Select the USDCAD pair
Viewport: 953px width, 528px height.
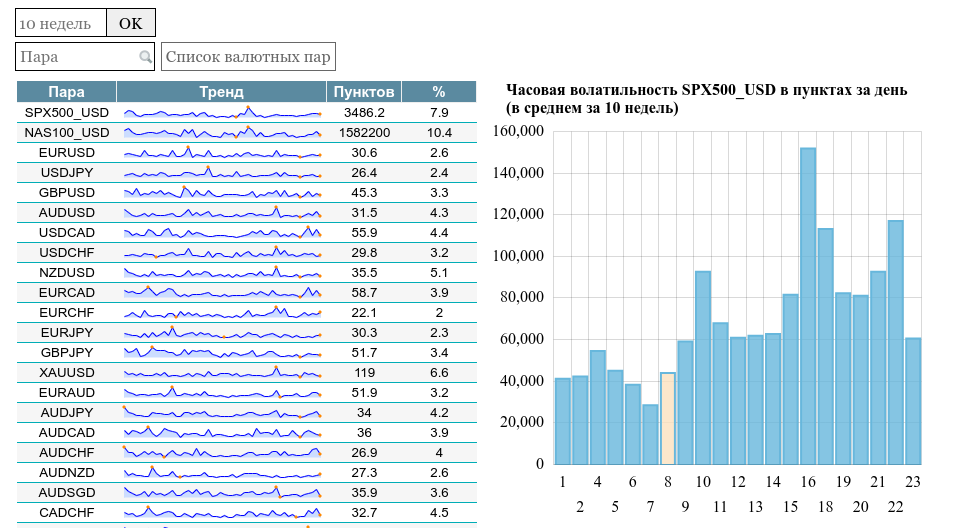(67, 233)
